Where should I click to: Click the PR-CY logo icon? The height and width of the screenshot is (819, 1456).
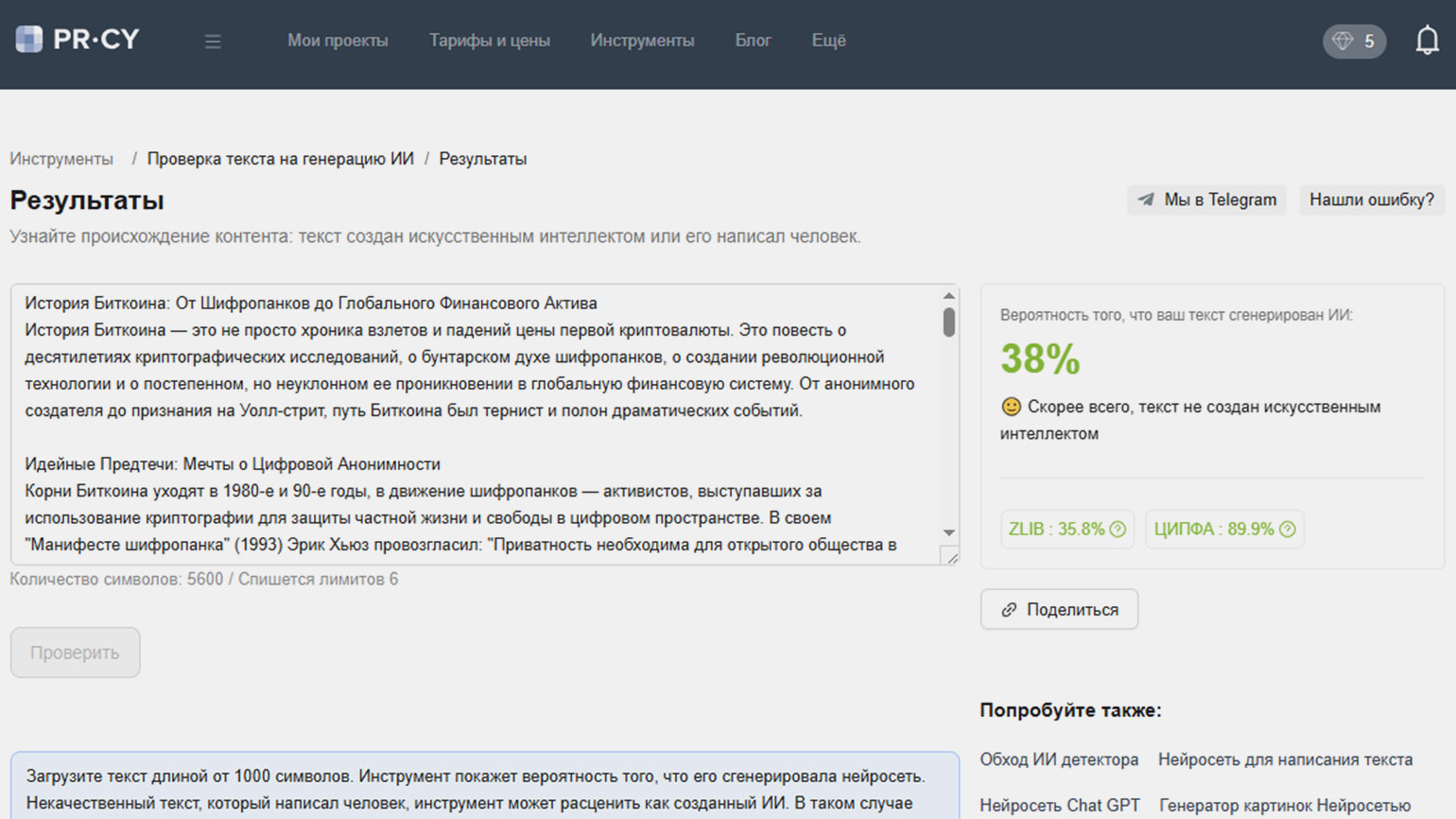tap(29, 40)
